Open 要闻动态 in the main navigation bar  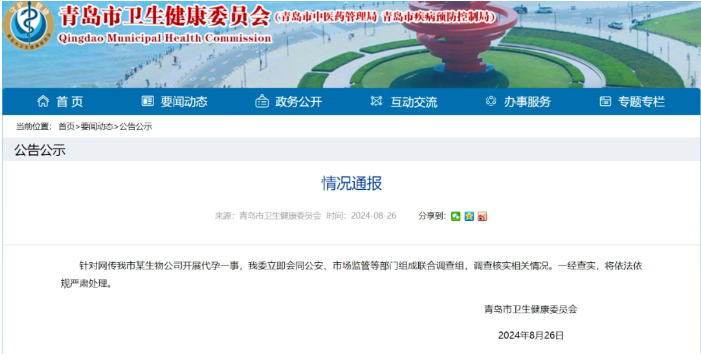click(184, 102)
